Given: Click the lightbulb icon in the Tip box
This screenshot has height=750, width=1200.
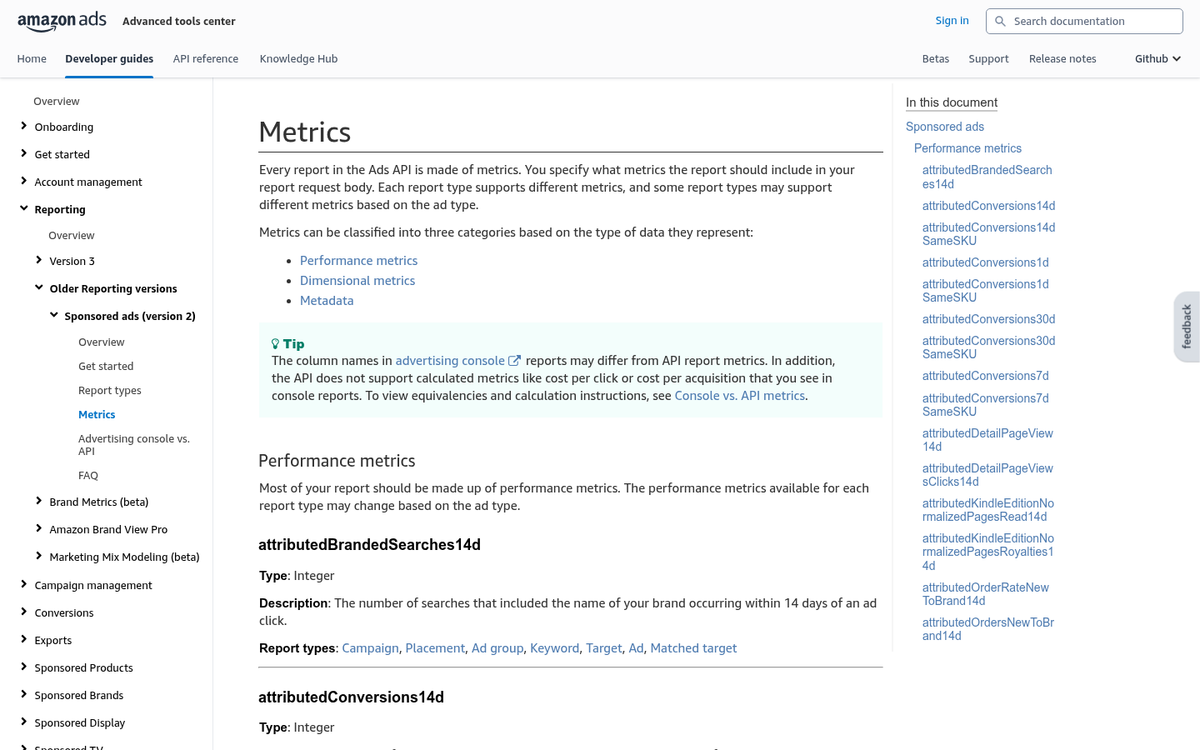Looking at the screenshot, I should [275, 343].
